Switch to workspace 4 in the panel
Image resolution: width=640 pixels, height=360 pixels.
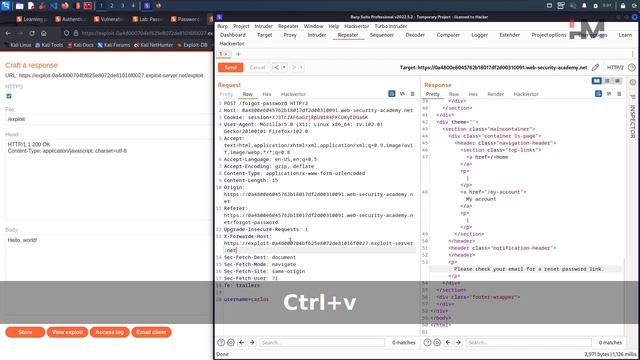pyautogui.click(x=133, y=6)
